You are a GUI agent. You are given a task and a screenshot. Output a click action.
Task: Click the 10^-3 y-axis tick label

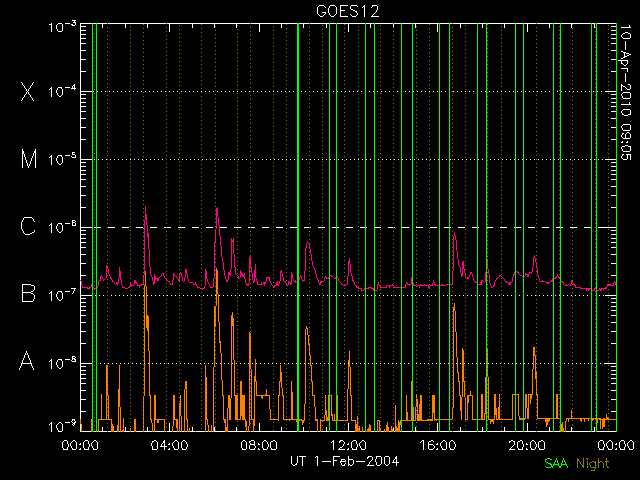click(x=62, y=27)
